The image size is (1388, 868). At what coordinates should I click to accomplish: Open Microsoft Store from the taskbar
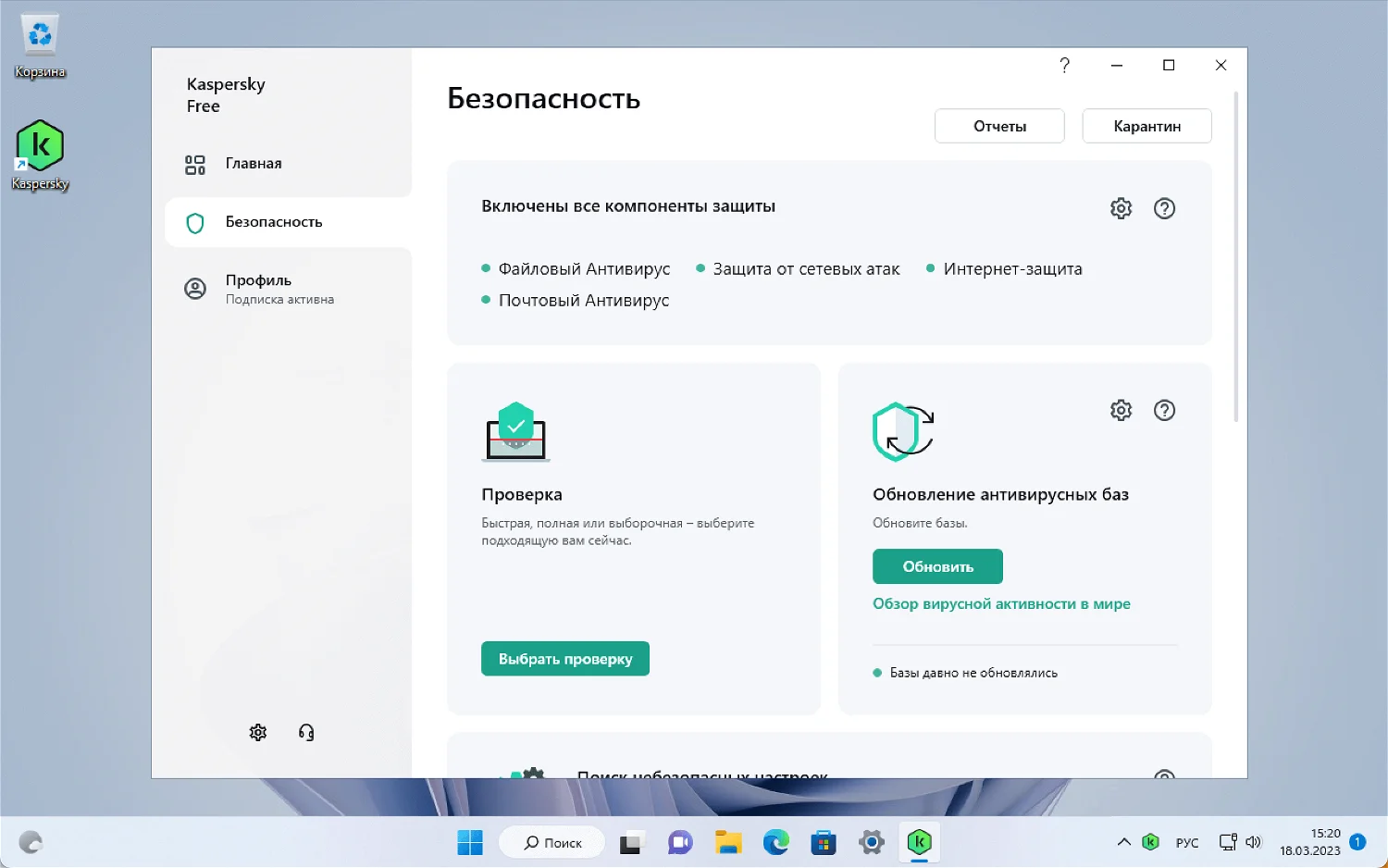[824, 842]
